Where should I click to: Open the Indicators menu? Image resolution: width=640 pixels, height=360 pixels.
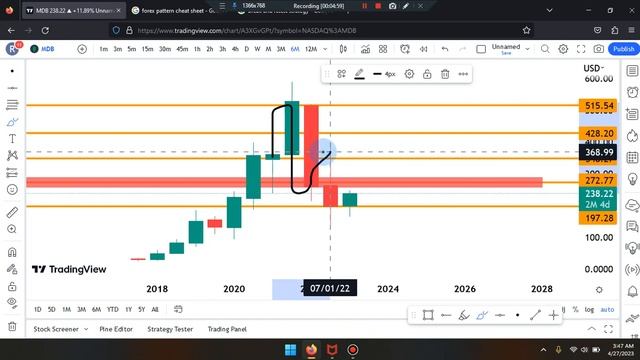[365, 49]
